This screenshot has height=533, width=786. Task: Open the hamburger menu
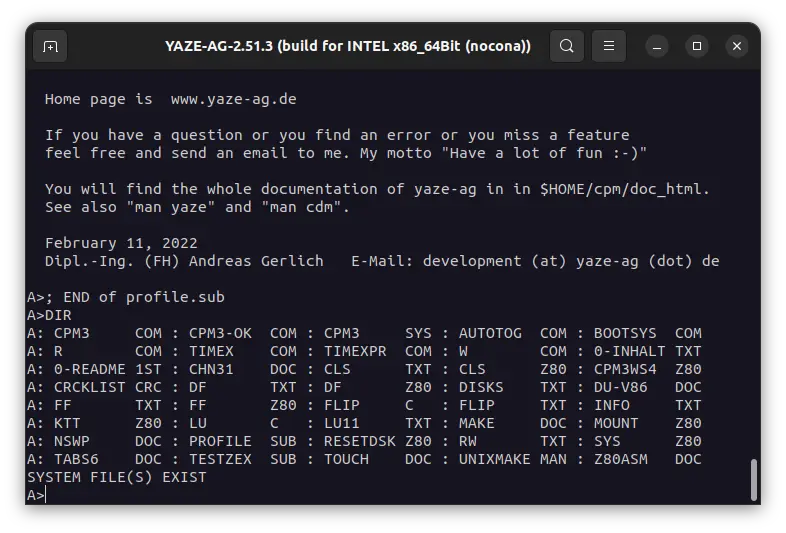point(609,46)
